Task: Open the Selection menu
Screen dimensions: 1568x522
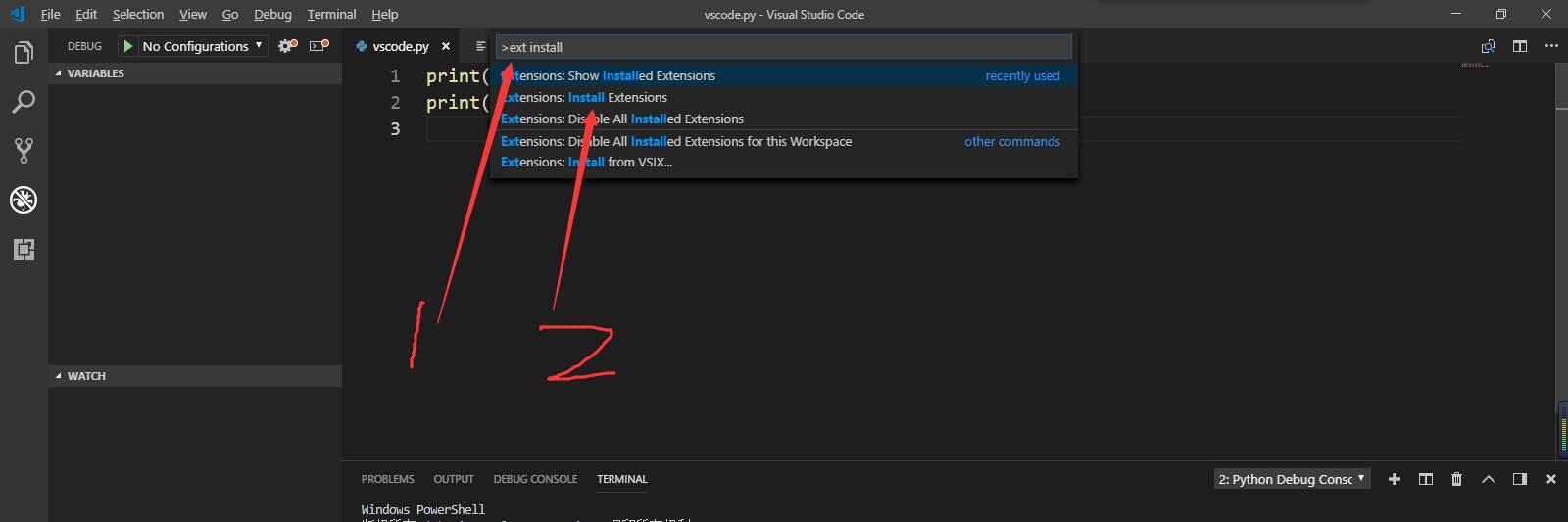Action: click(x=138, y=14)
